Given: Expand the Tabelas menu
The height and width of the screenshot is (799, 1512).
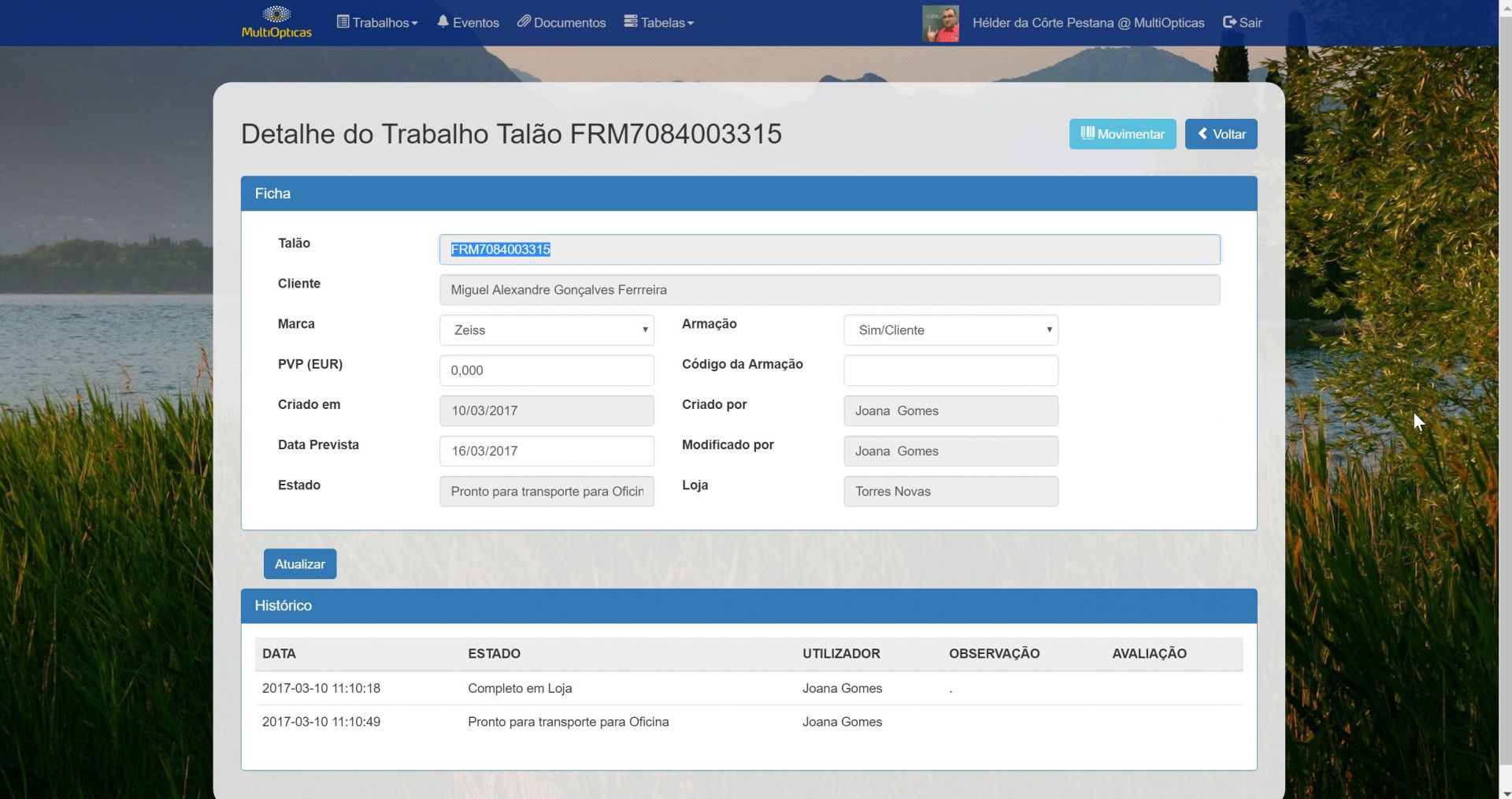Looking at the screenshot, I should [x=658, y=23].
